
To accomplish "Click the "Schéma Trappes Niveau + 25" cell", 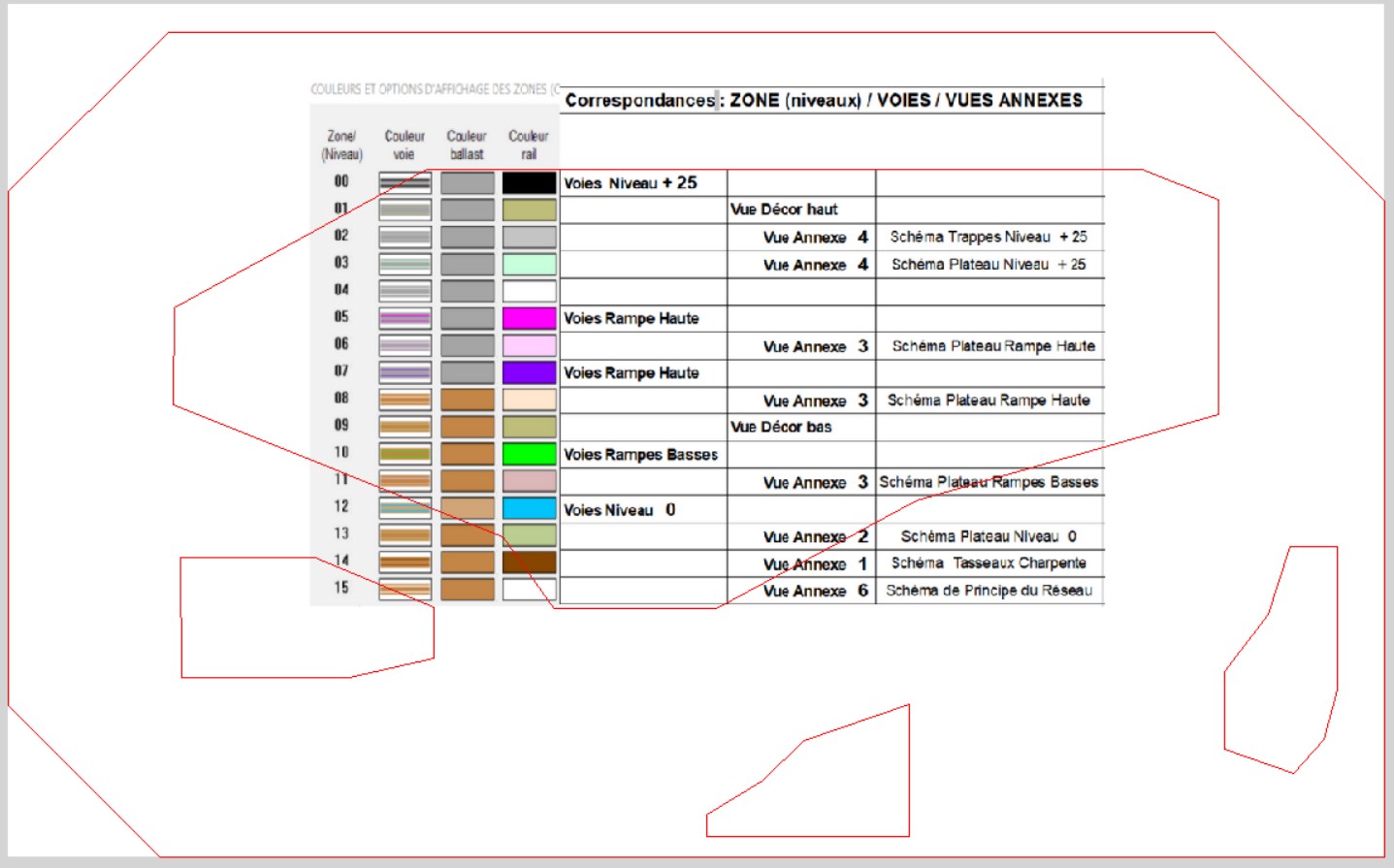I will point(989,237).
